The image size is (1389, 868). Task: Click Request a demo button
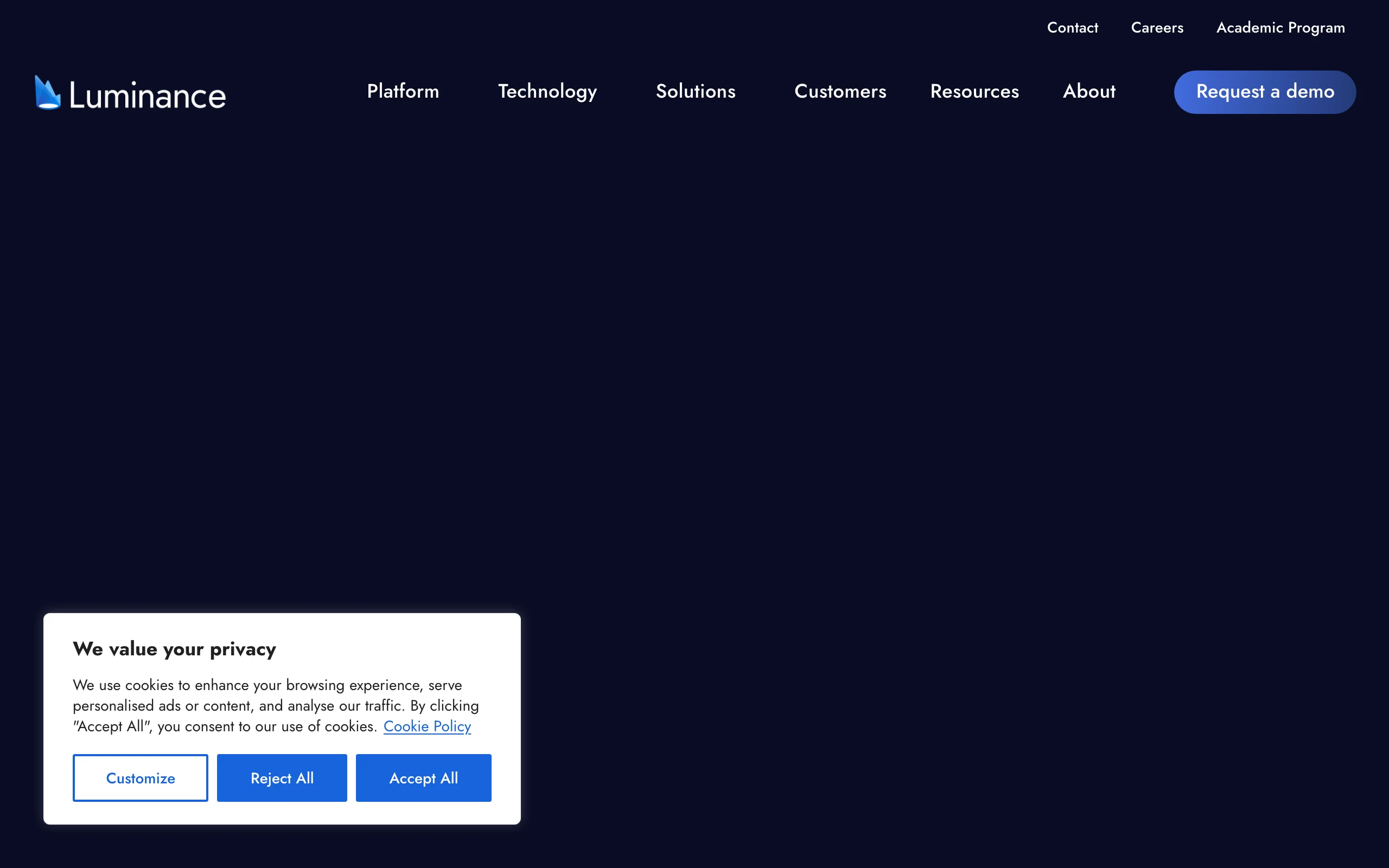coord(1265,92)
